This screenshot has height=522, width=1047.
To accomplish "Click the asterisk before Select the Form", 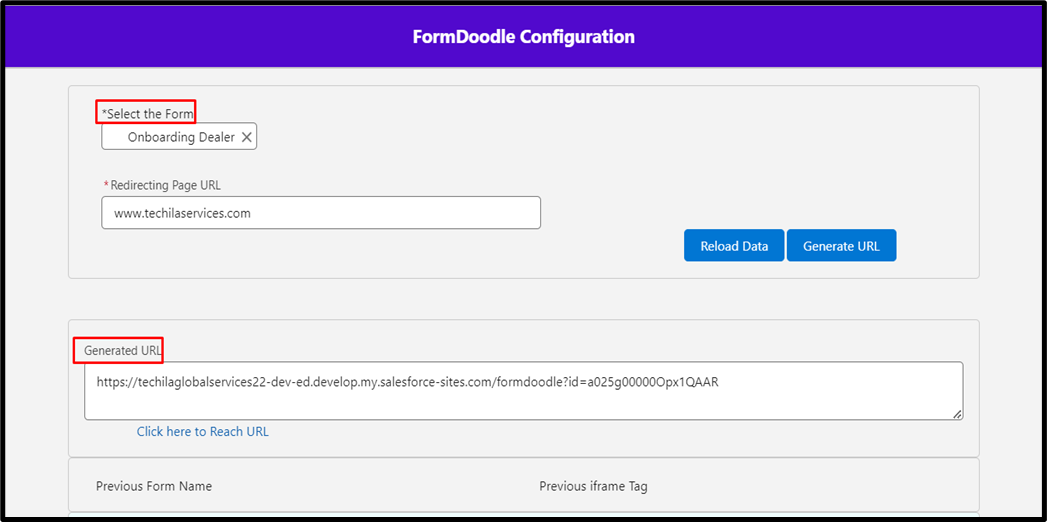I will pos(104,113).
